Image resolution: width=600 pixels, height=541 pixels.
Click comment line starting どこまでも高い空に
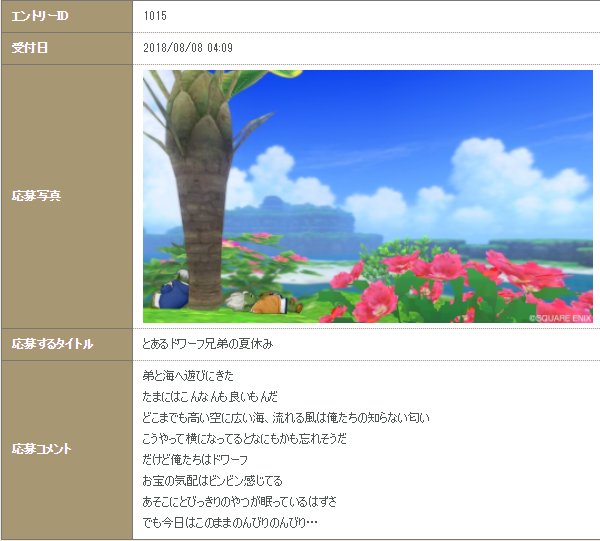click(x=286, y=418)
